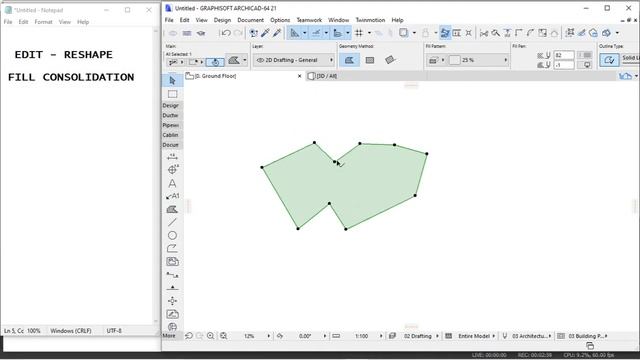This screenshot has width=640, height=360.
Task: Close the 0. Ground Floor tab
Action: [x=300, y=76]
